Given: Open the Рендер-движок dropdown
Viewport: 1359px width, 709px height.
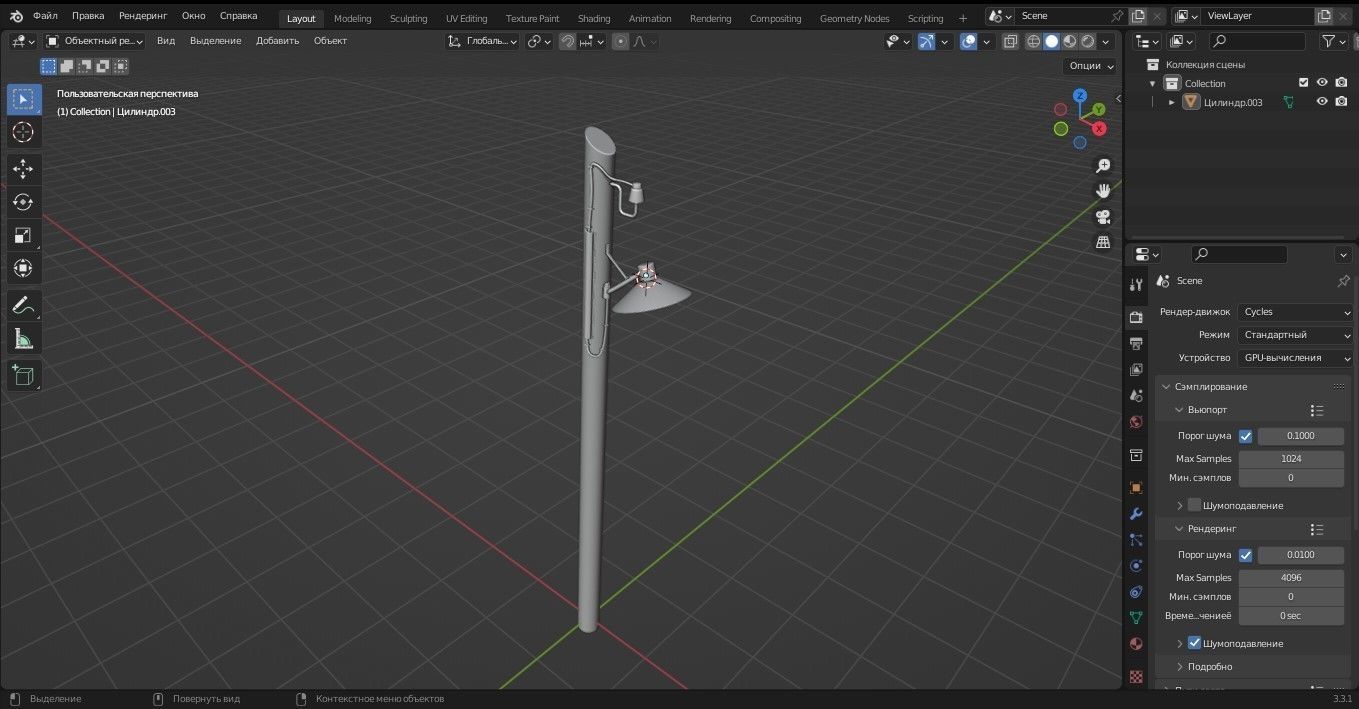Looking at the screenshot, I should pyautogui.click(x=1295, y=311).
